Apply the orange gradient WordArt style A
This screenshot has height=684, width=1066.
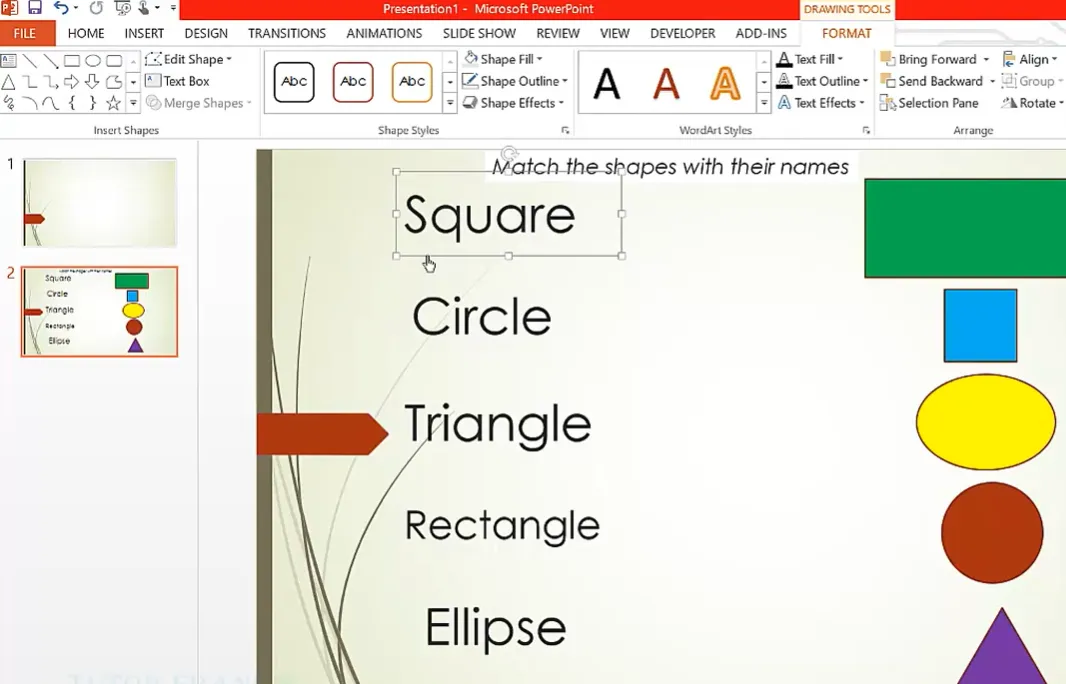(x=724, y=83)
